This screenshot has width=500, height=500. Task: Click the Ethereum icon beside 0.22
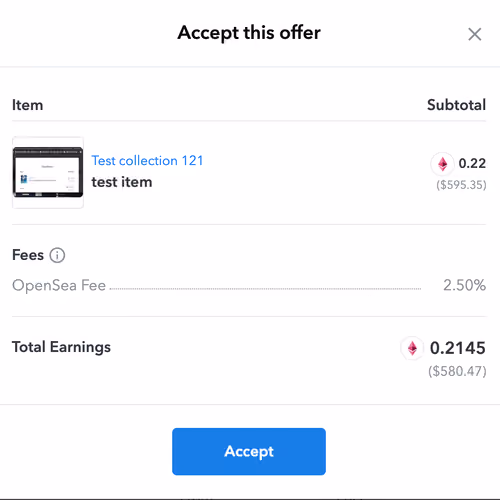pos(442,164)
